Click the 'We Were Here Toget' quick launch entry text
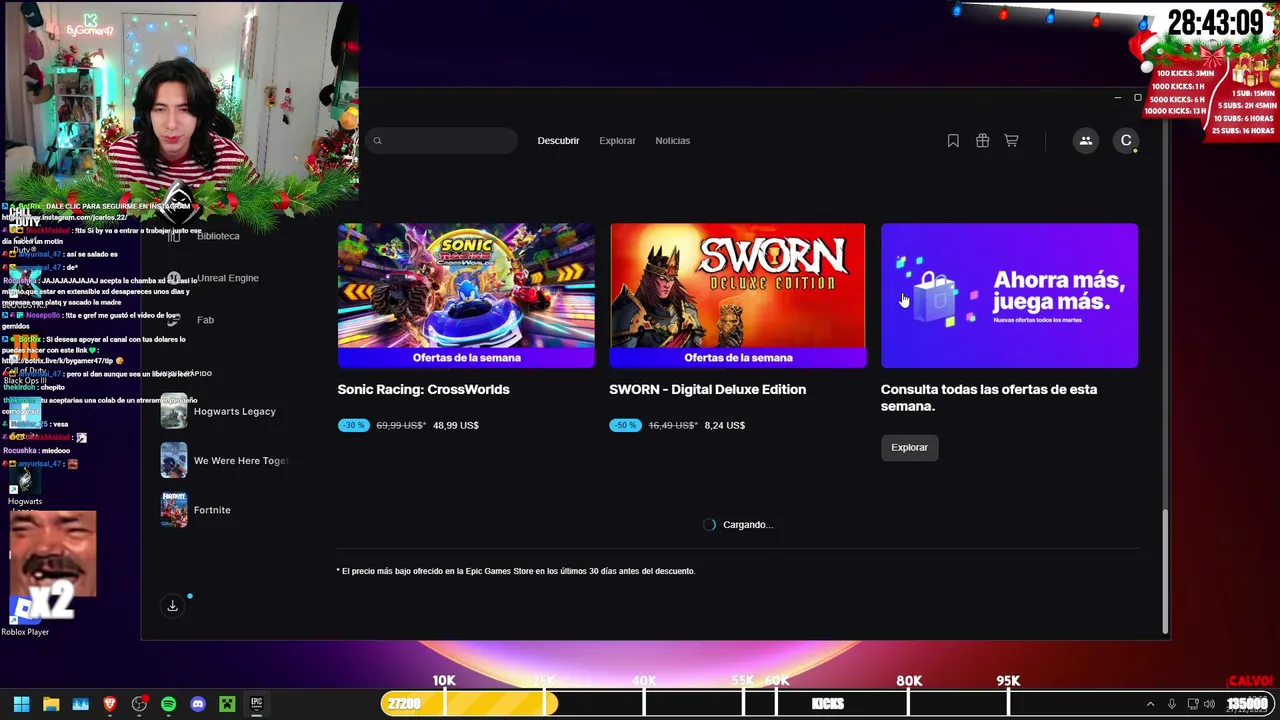 coord(241,461)
